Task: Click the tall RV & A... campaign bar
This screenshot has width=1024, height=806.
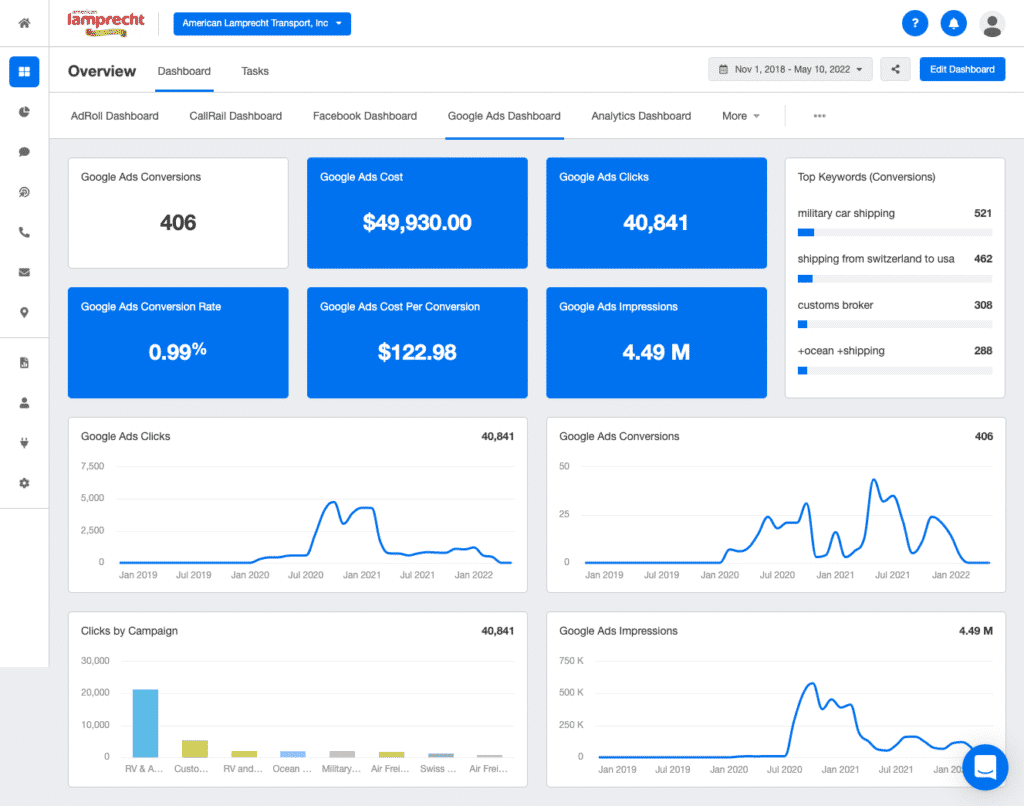Action: (x=145, y=723)
